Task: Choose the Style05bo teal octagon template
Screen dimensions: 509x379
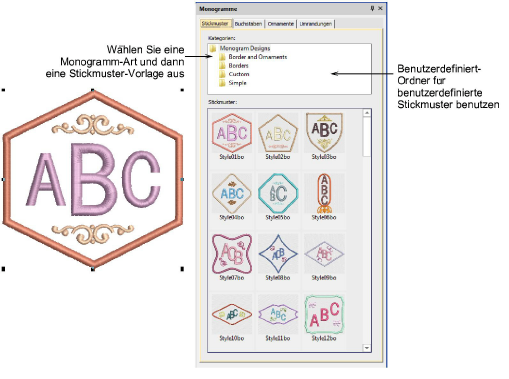Action: coord(278,197)
